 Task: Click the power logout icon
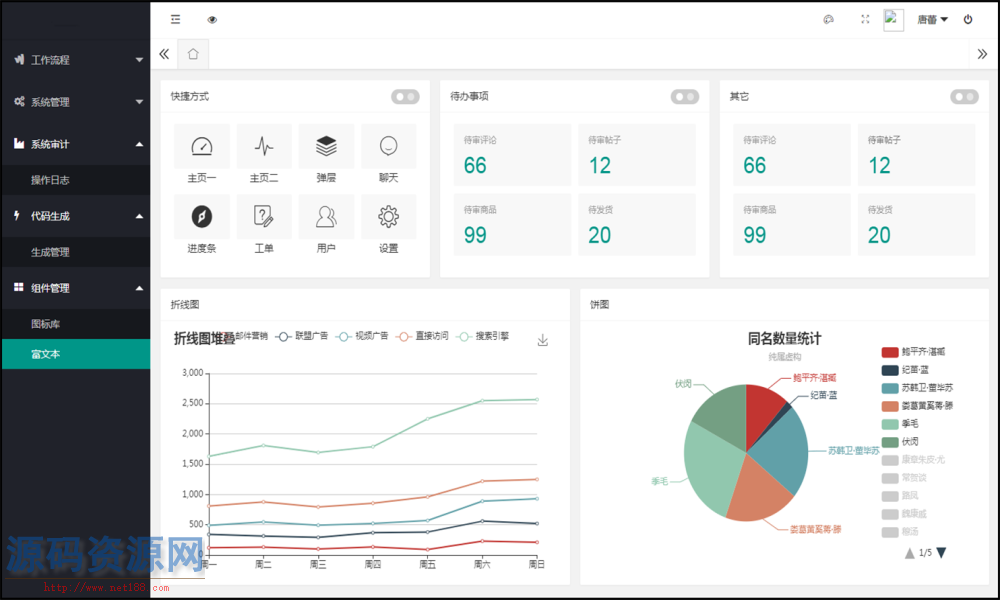coord(967,20)
